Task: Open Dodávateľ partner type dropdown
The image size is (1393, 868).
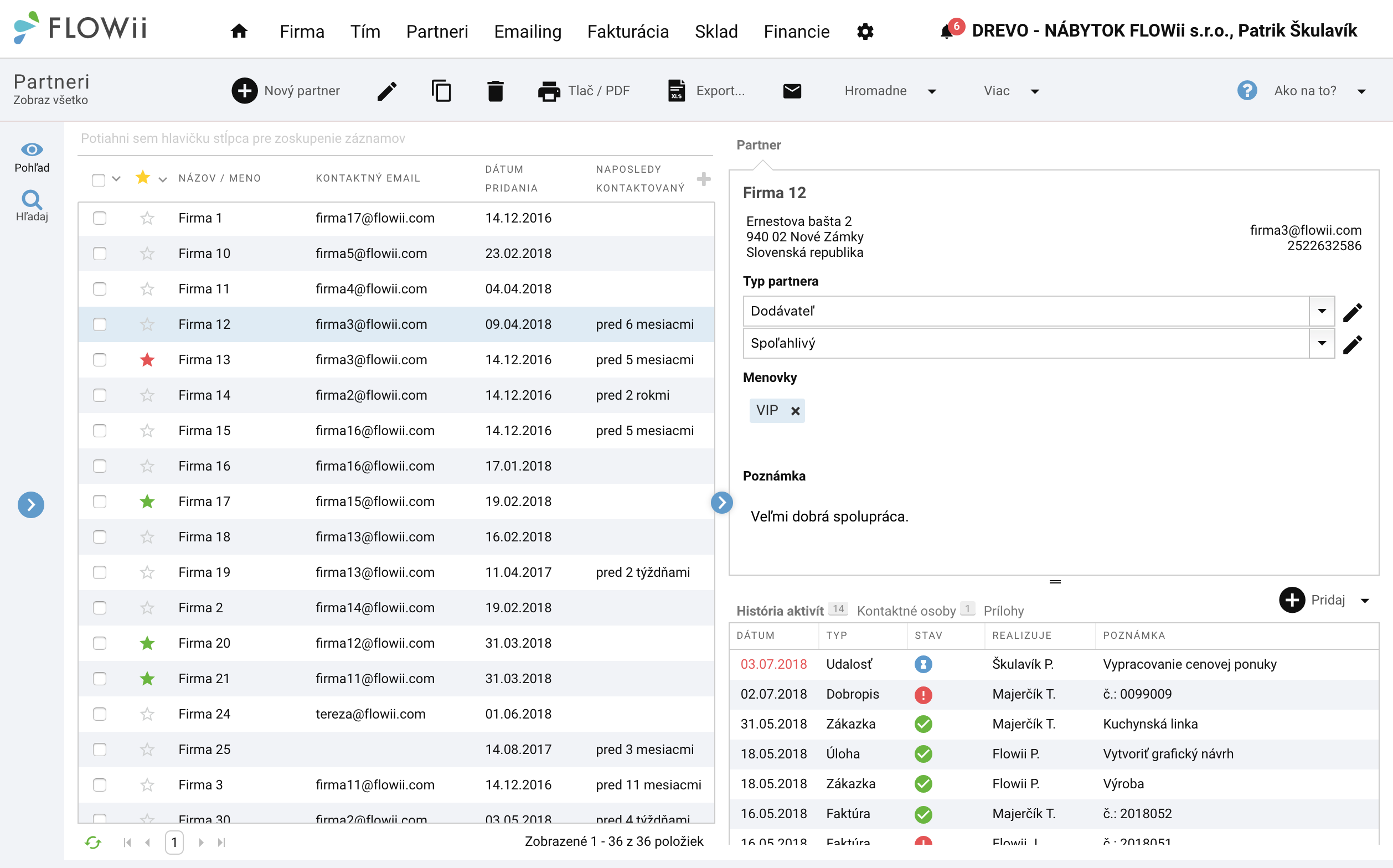Action: pyautogui.click(x=1322, y=312)
